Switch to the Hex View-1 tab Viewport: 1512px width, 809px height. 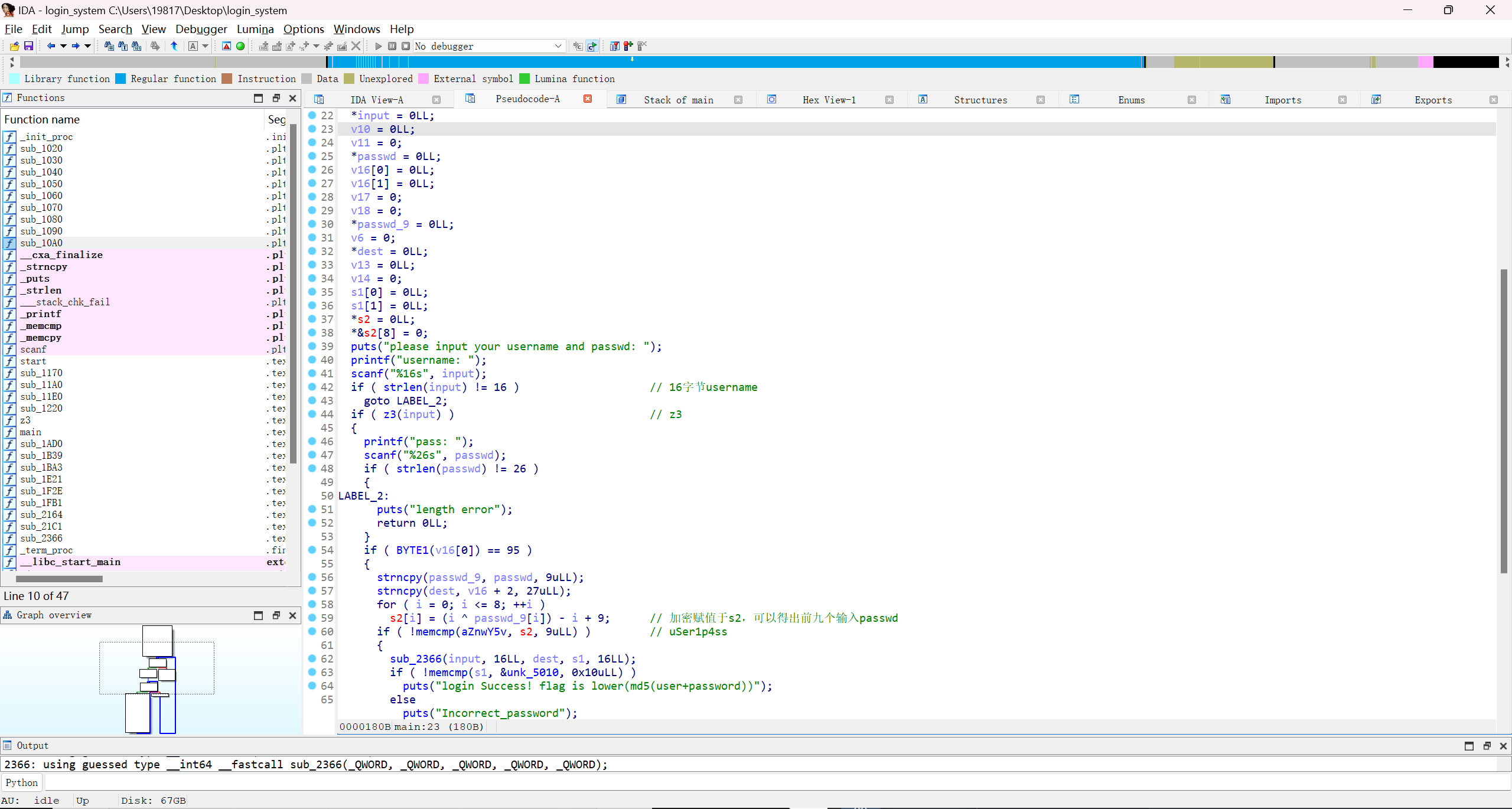(829, 100)
